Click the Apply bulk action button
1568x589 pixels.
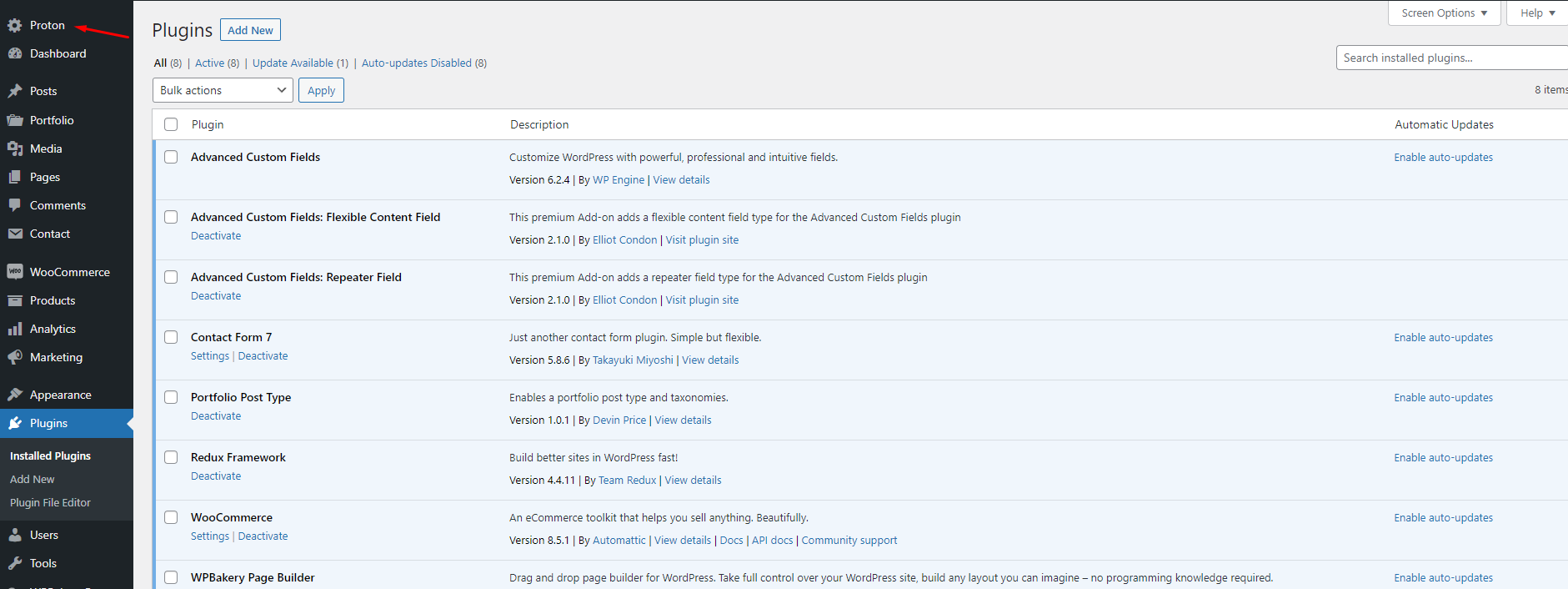(321, 90)
